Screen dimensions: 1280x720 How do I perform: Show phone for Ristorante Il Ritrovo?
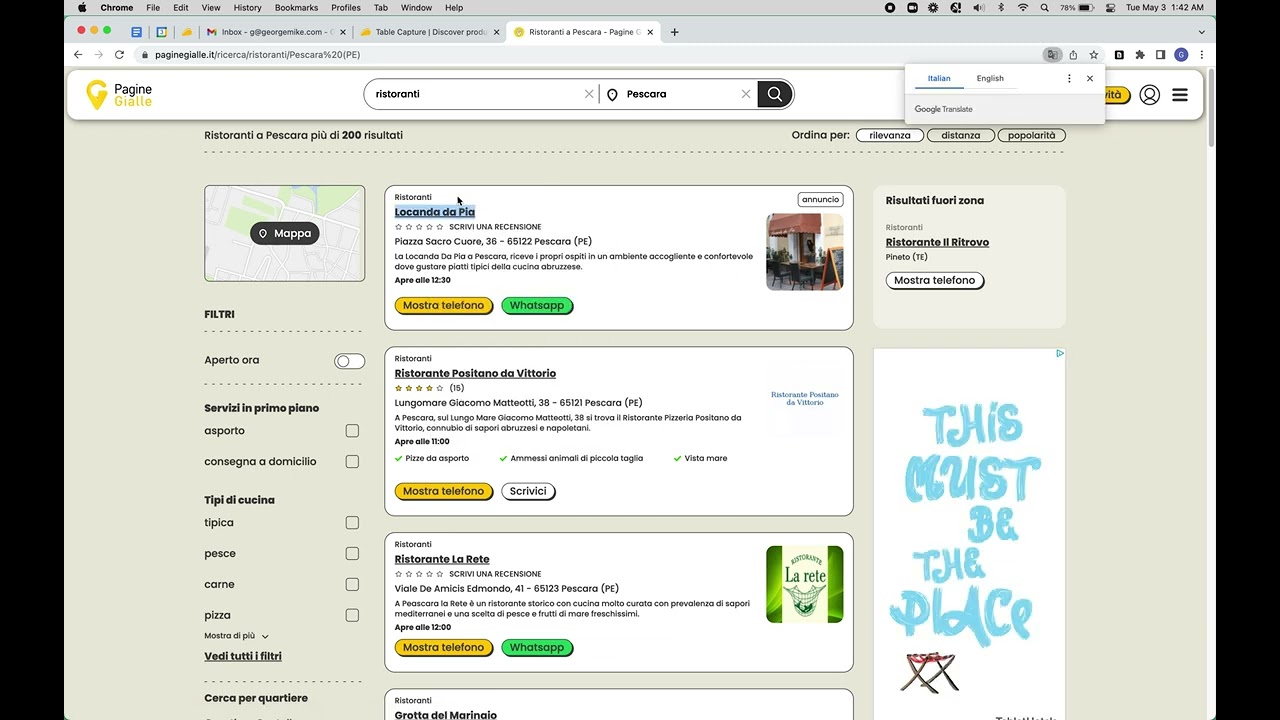(934, 281)
